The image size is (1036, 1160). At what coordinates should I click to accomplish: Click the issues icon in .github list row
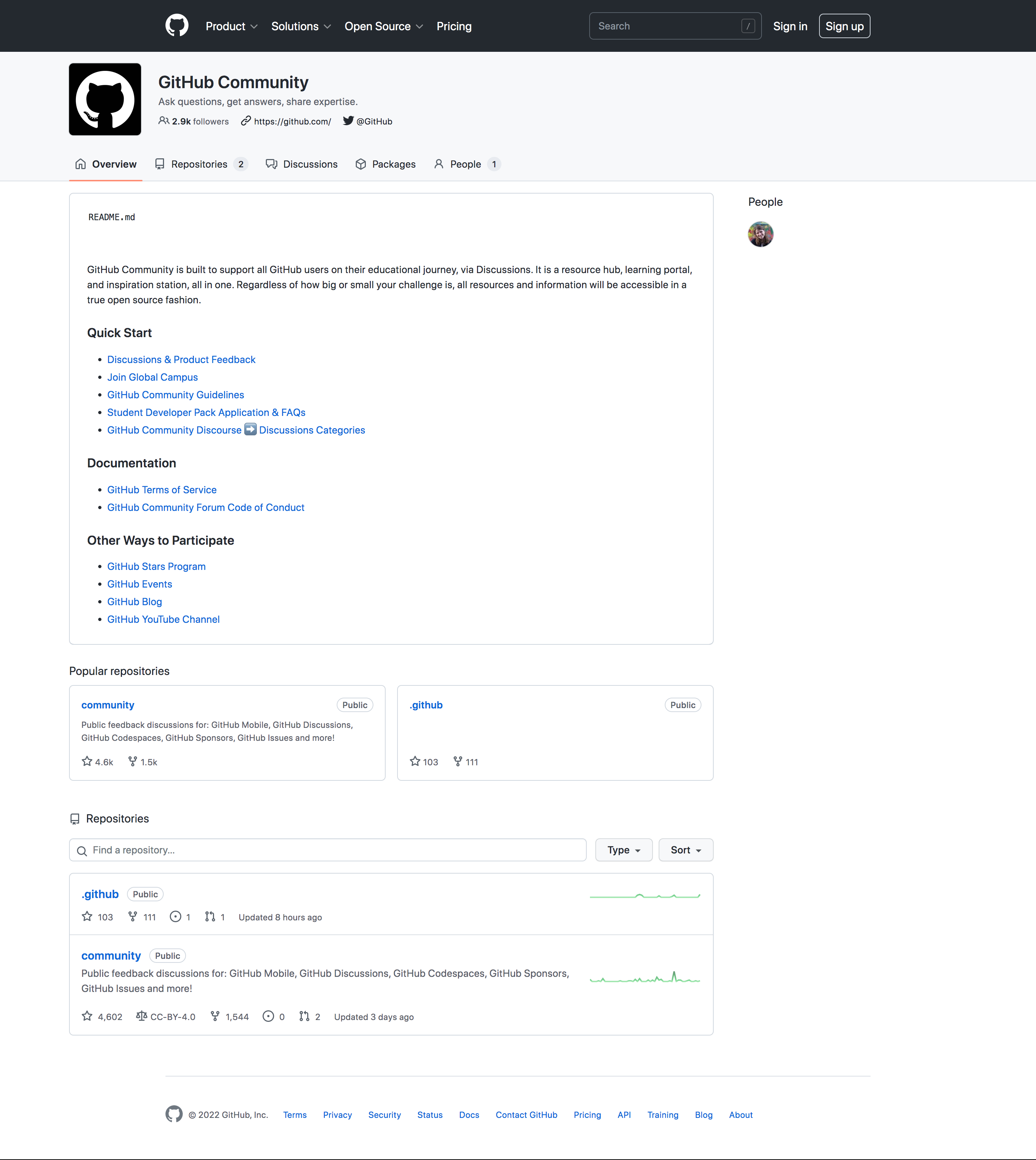175,916
